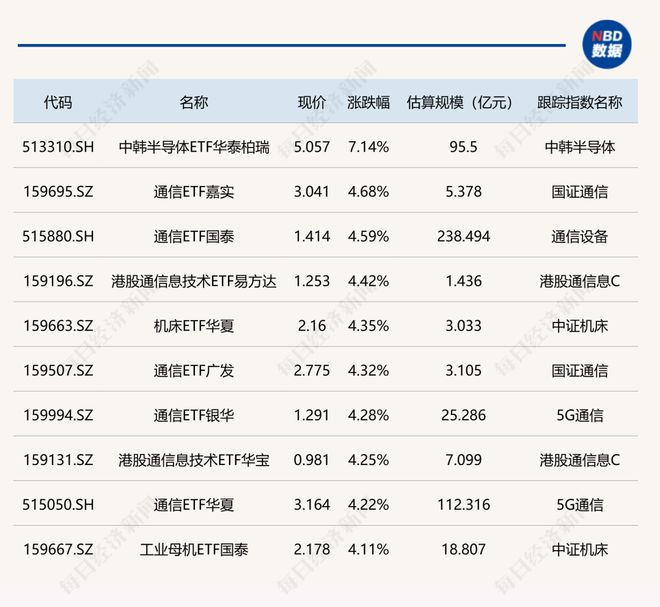Image resolution: width=660 pixels, height=607 pixels.
Task: Select price value 2.178
Action: coord(312,550)
